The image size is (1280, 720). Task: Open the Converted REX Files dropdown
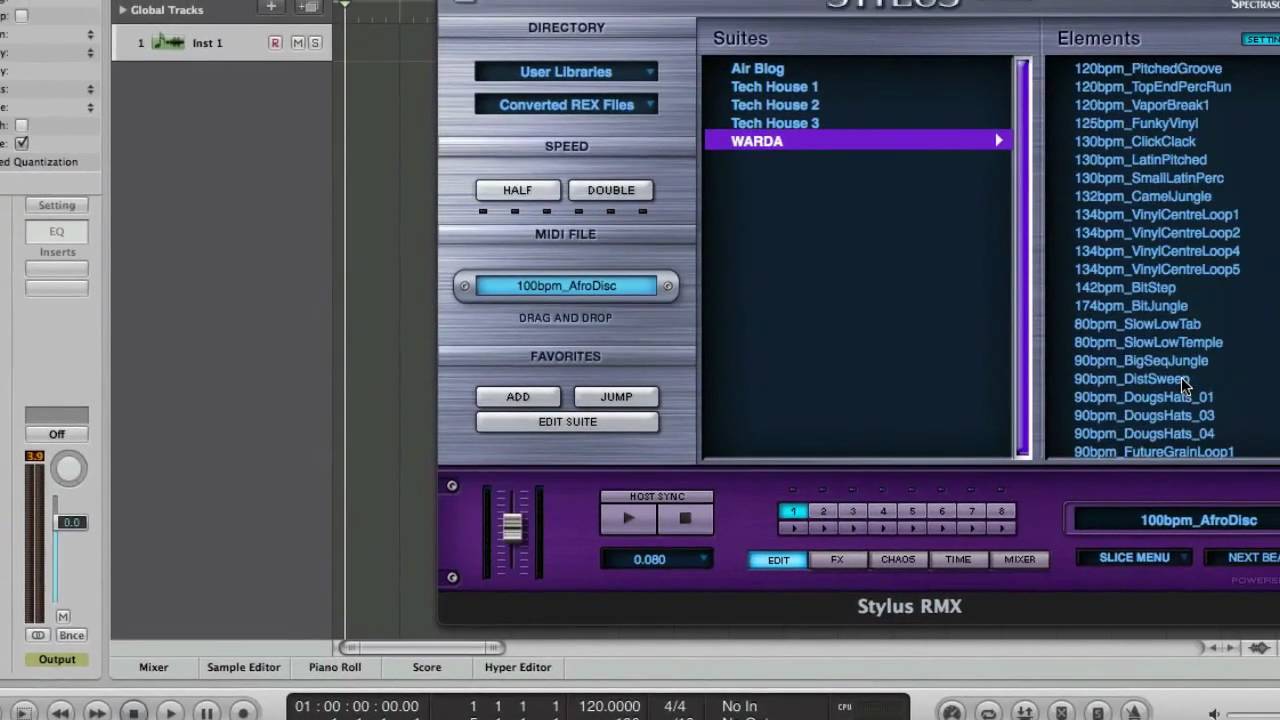point(566,104)
